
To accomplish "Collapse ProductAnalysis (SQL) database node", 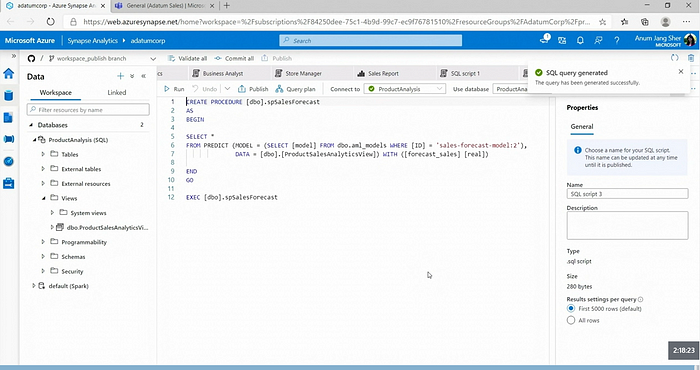I will point(34,140).
